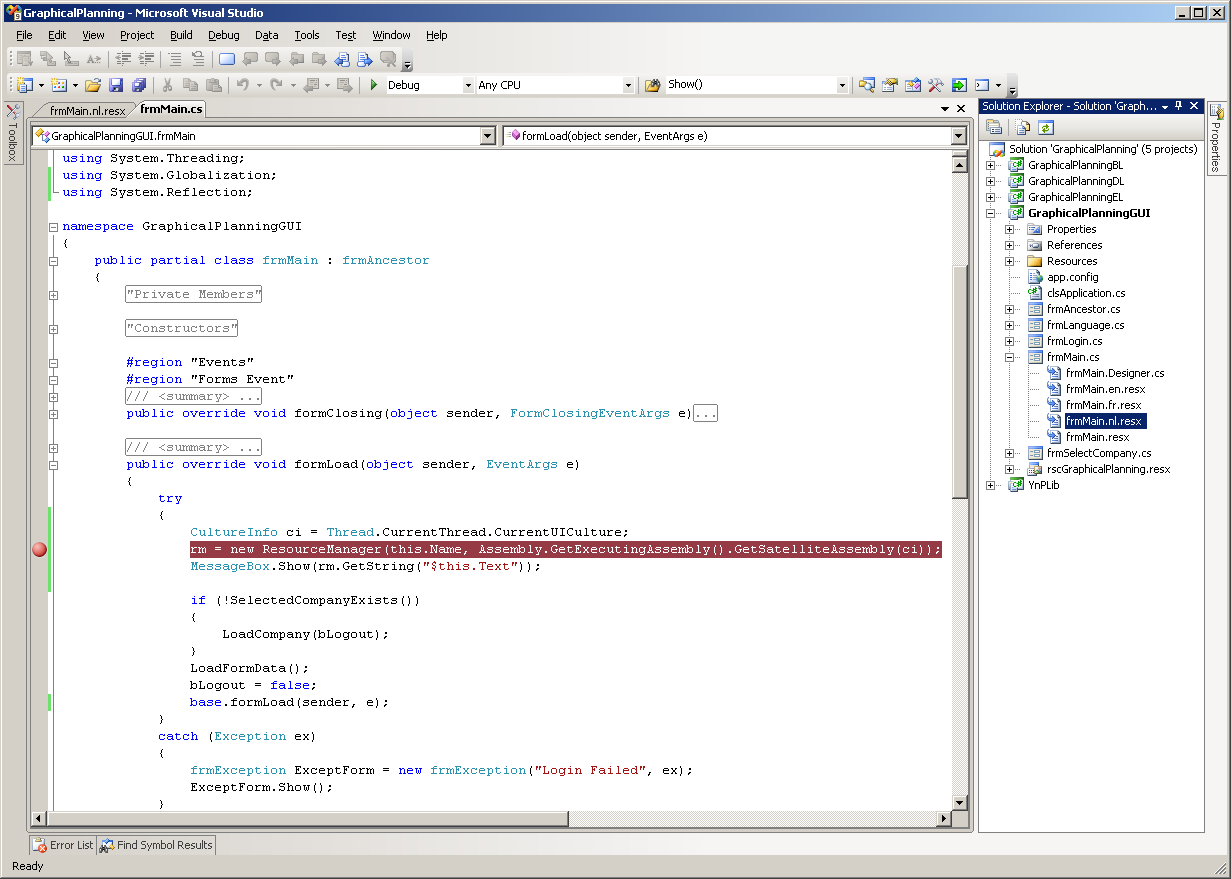
Task: Open the Properties pane via Solution Explorer toolbar icon
Action: click(x=994, y=127)
